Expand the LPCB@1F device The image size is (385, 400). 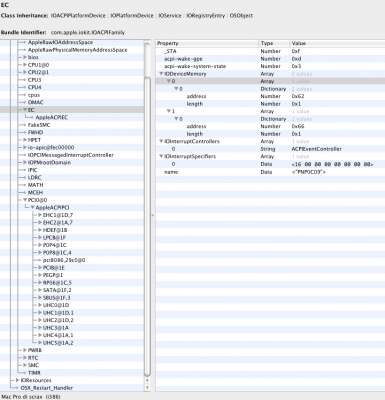(x=40, y=238)
